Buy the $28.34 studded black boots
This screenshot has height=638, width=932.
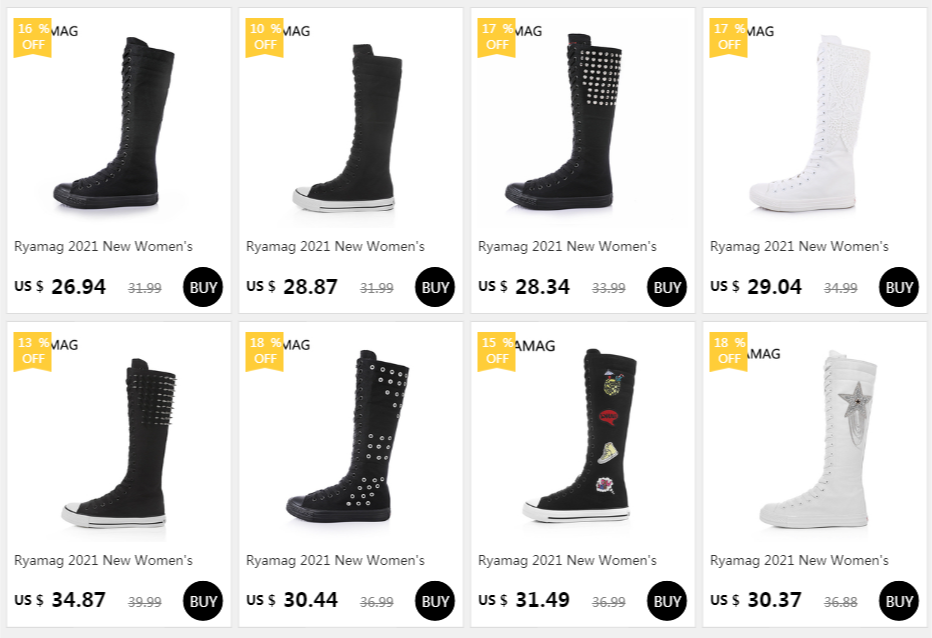667,288
